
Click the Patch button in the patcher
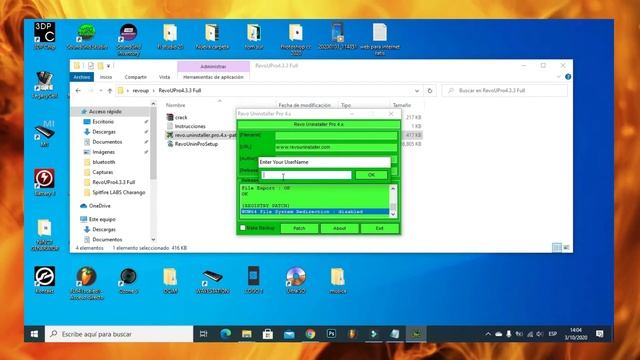(299, 228)
